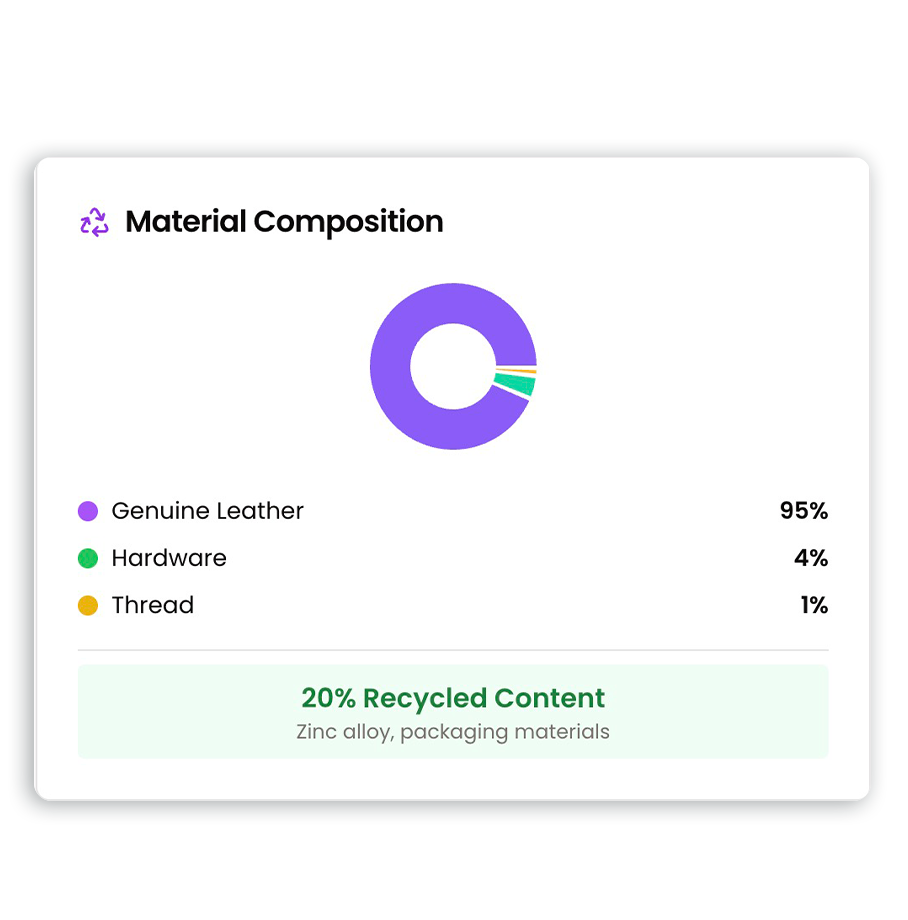Click the 20% Recycled Content heading

(x=453, y=698)
